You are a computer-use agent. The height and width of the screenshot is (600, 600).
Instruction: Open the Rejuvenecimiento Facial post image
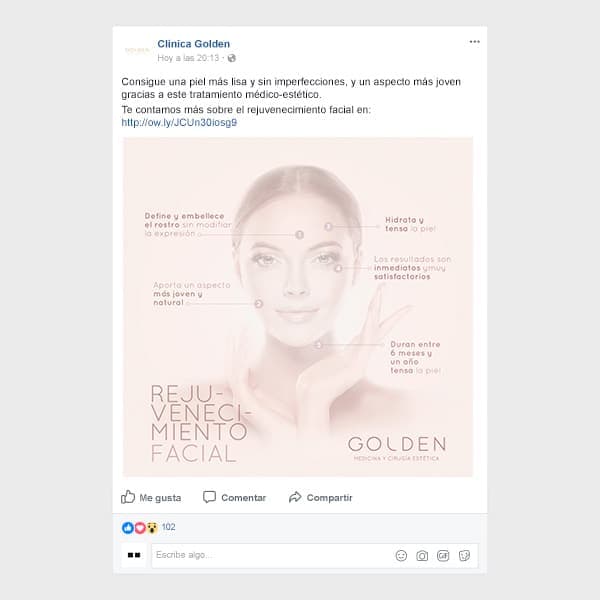(298, 307)
